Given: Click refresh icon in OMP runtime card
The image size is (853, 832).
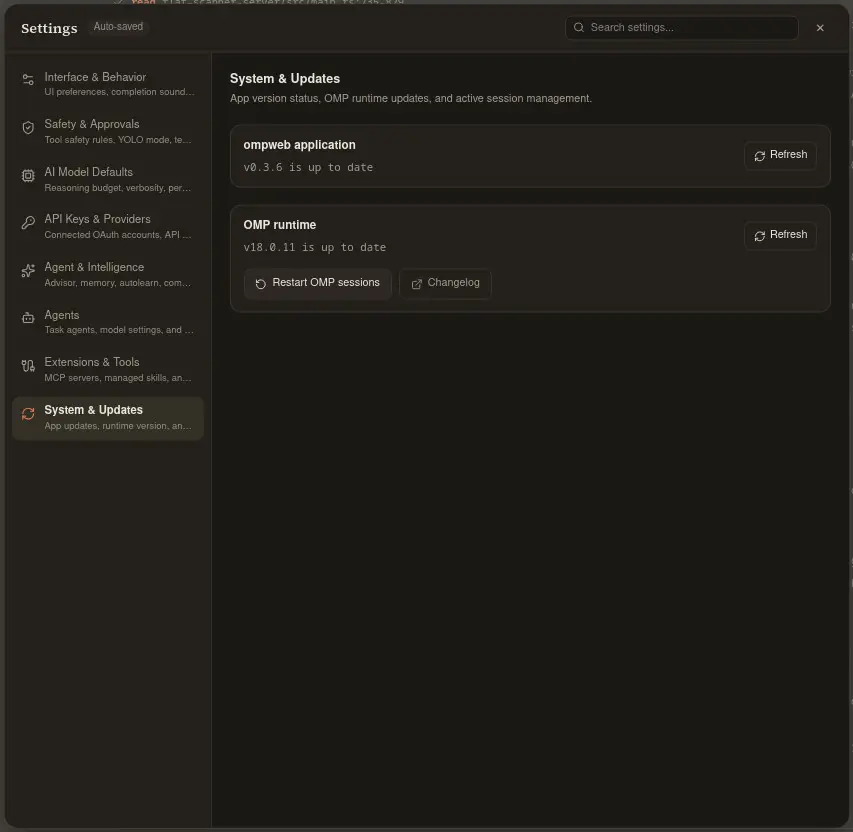Looking at the screenshot, I should point(759,236).
